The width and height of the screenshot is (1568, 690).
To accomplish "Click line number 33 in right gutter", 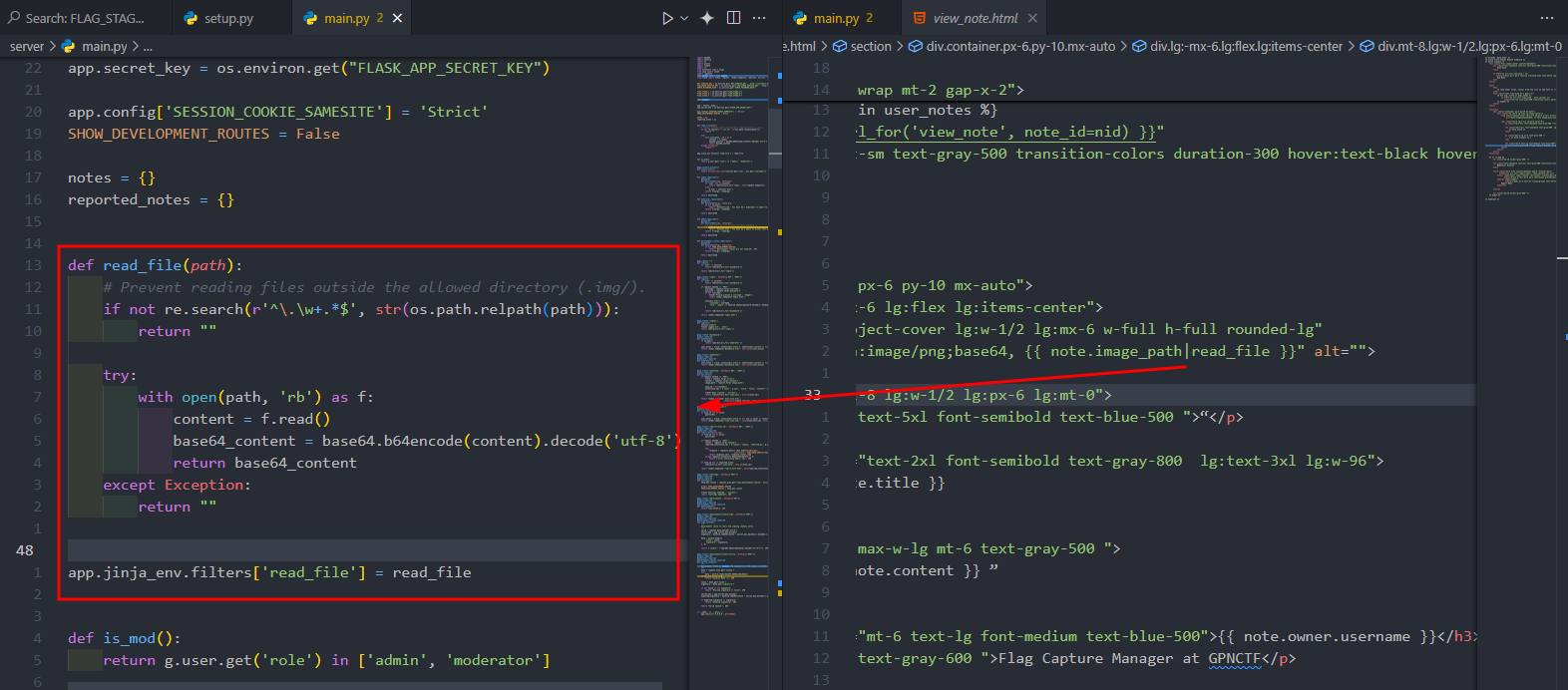I will pos(813,395).
